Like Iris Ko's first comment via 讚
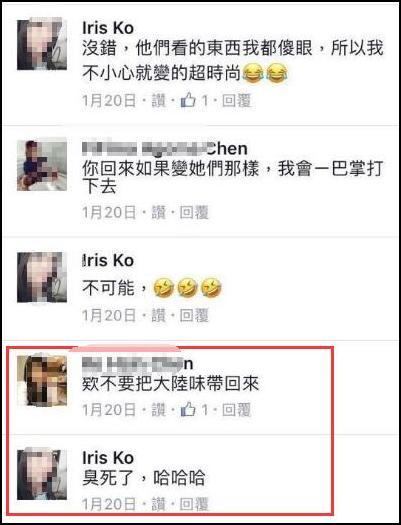 (159, 100)
